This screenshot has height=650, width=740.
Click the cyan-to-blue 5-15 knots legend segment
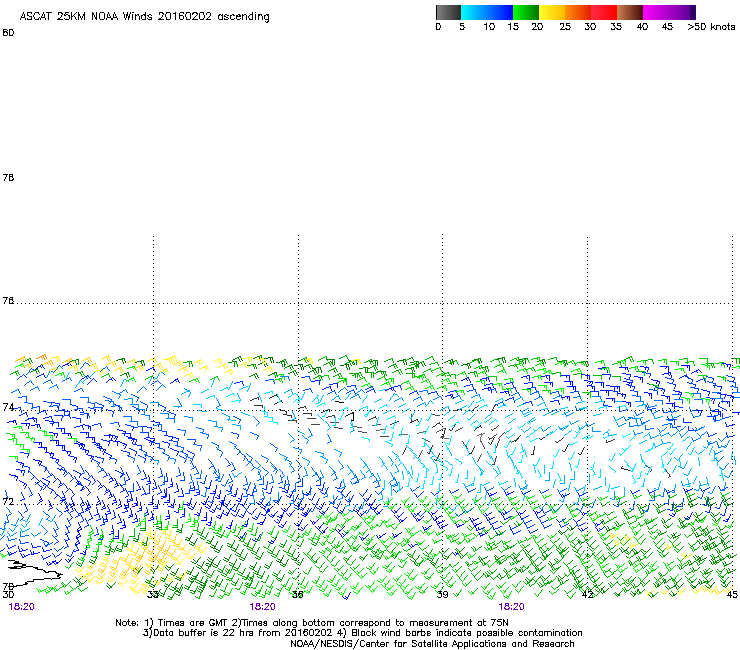pos(487,12)
